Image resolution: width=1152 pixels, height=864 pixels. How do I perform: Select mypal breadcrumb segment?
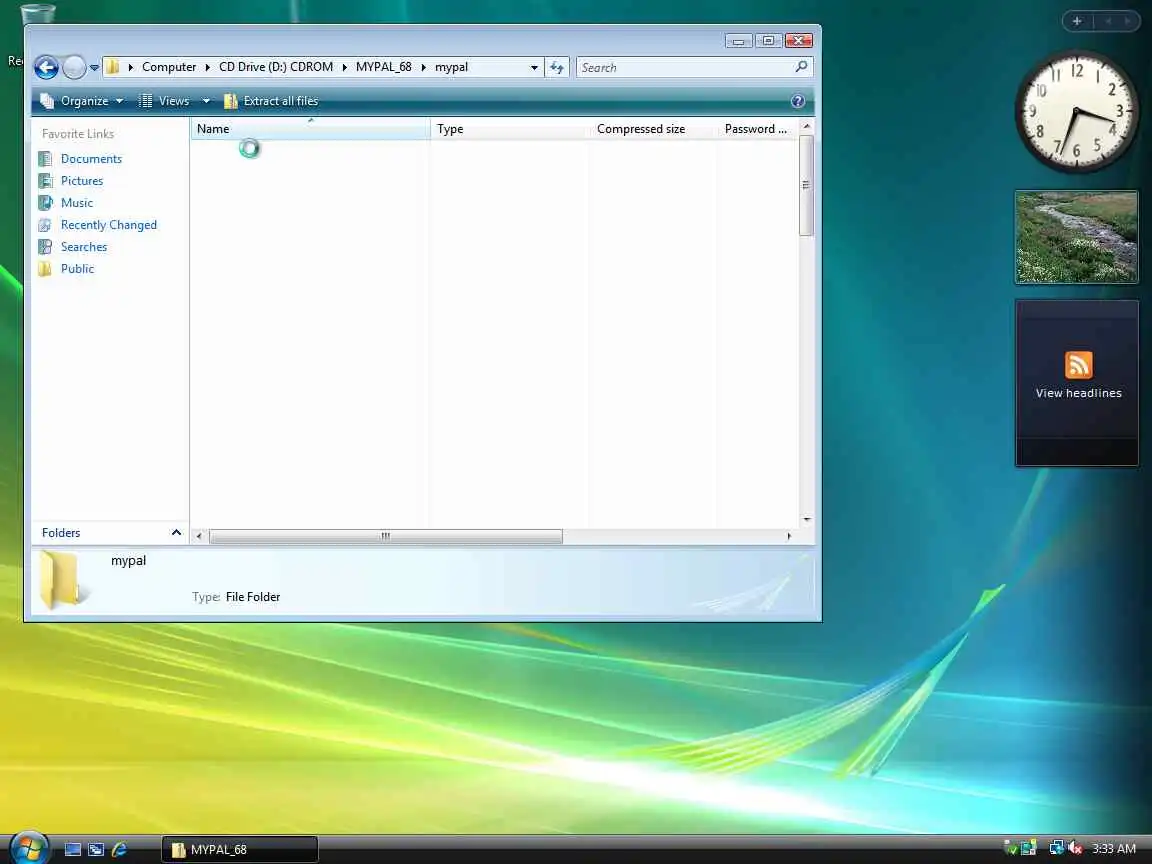pyautogui.click(x=451, y=67)
